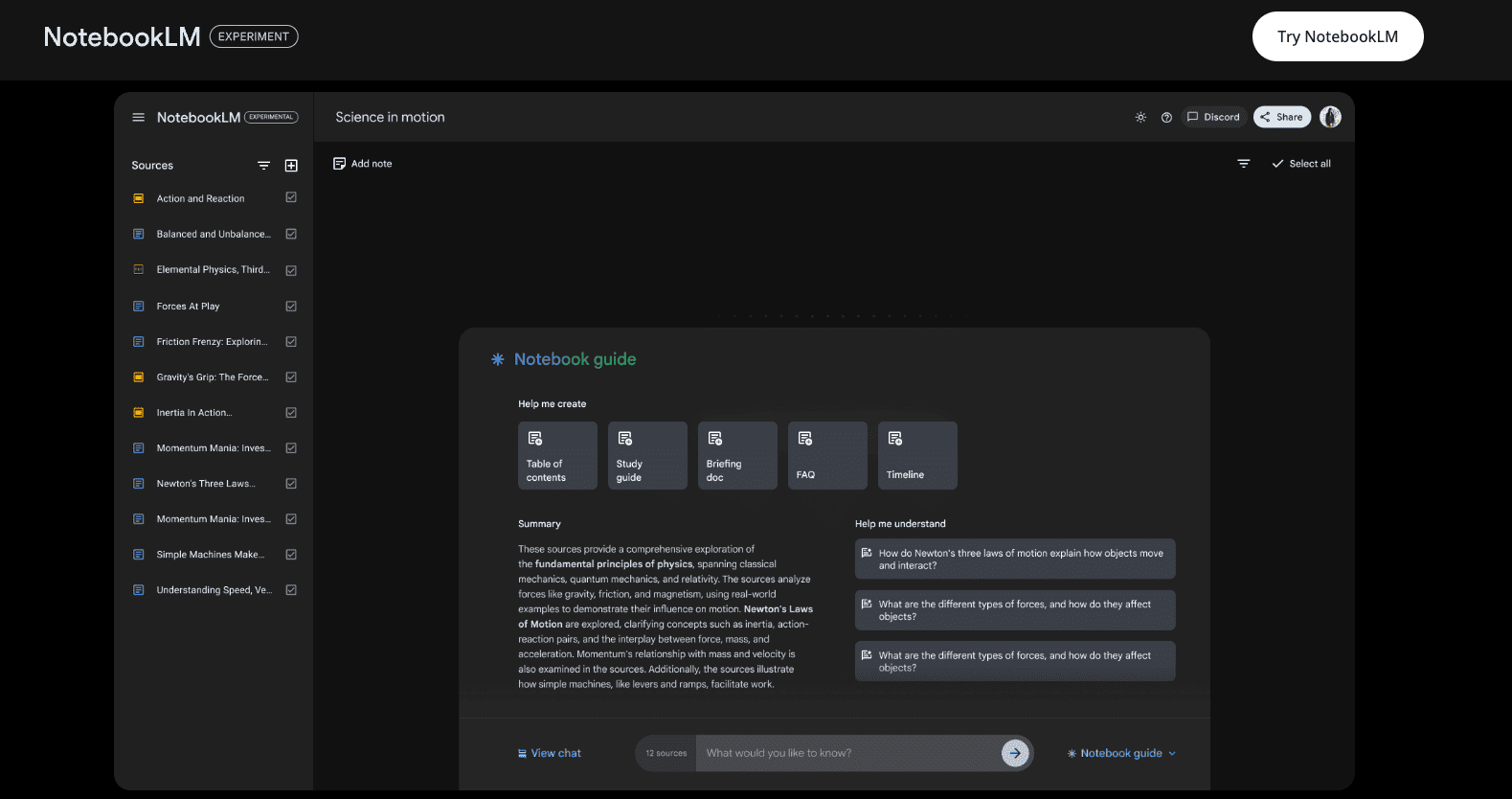Click the Add note icon
This screenshot has width=1512, height=799.
(x=339, y=164)
